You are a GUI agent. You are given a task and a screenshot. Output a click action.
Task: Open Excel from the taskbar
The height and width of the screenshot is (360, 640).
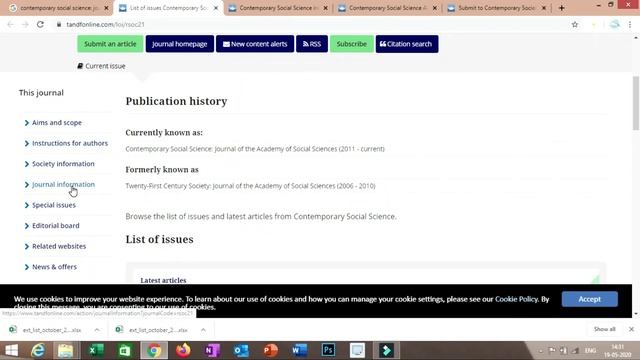tap(96, 350)
